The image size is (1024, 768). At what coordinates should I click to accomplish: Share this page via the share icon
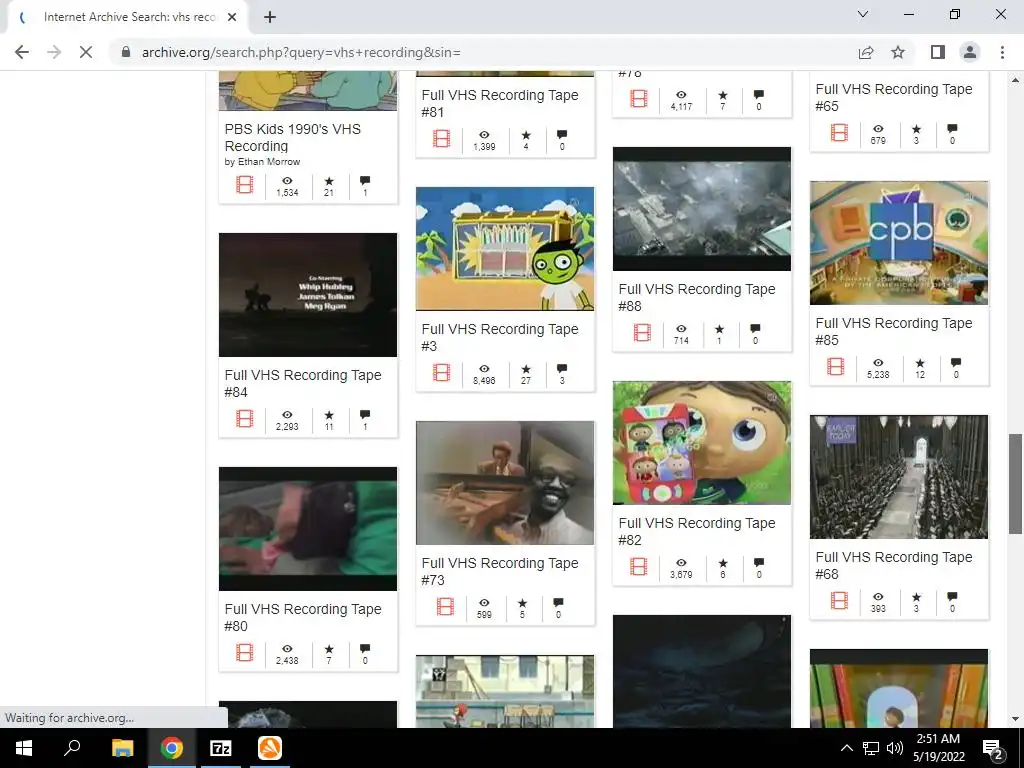(x=866, y=52)
